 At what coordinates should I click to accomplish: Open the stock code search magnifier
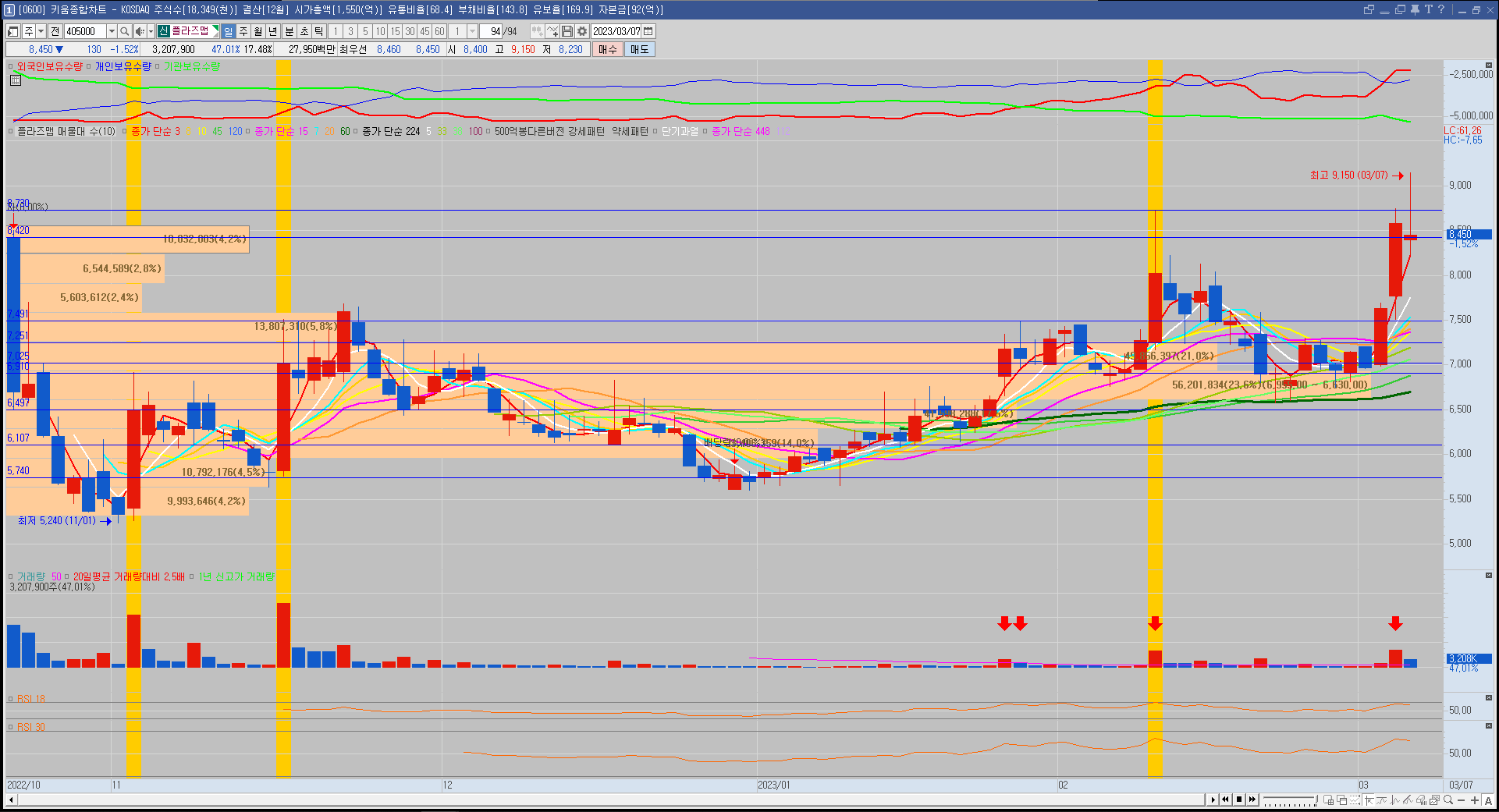tap(124, 31)
